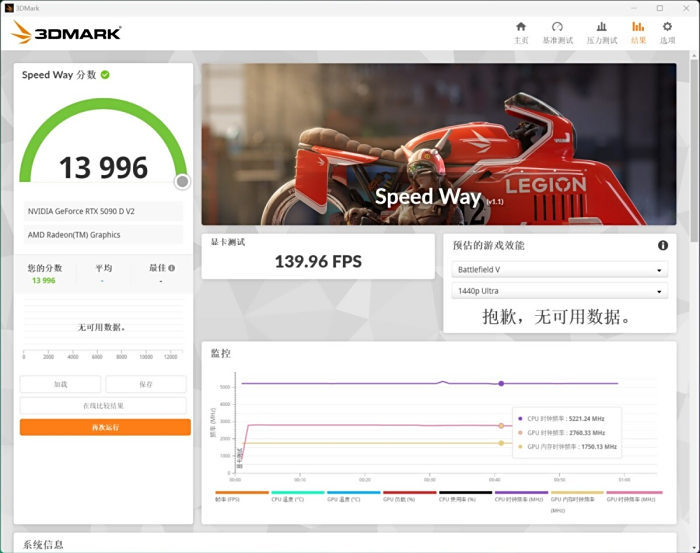Click the orange 再次运行 run again button
700x553 pixels.
click(105, 427)
